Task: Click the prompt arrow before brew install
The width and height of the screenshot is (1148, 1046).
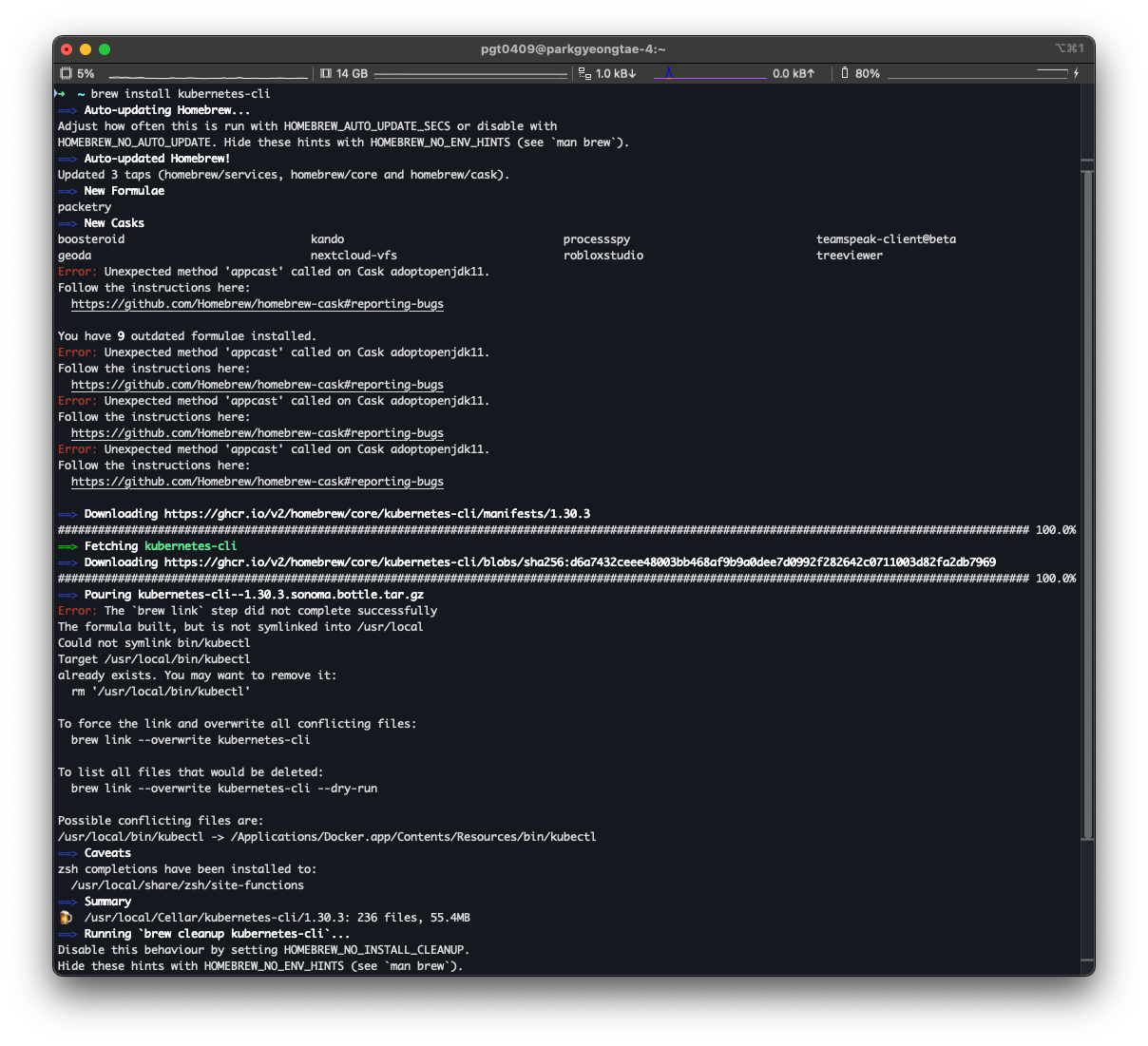Action: 60,93
